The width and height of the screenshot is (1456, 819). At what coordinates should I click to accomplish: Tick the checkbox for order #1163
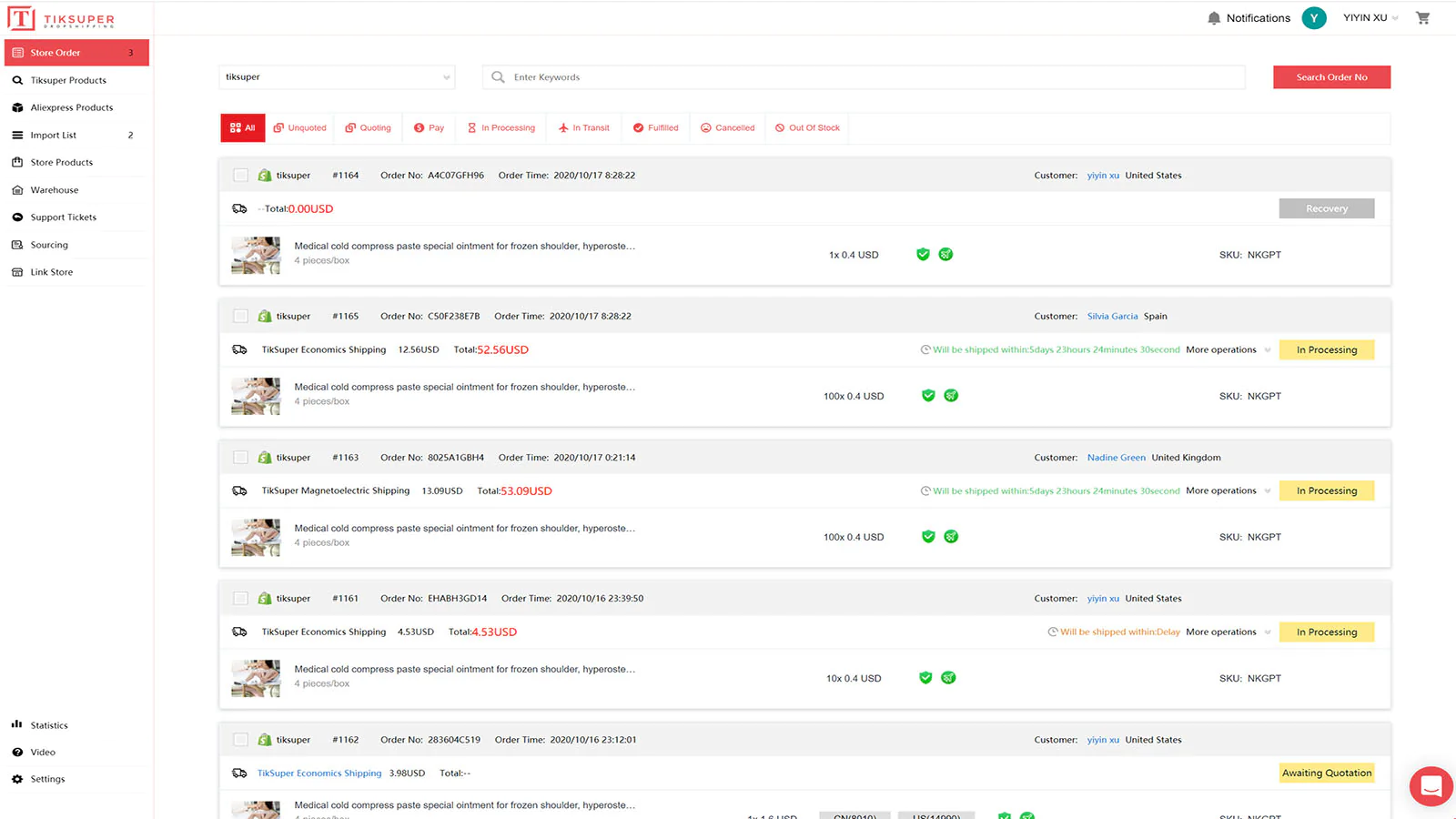click(240, 457)
